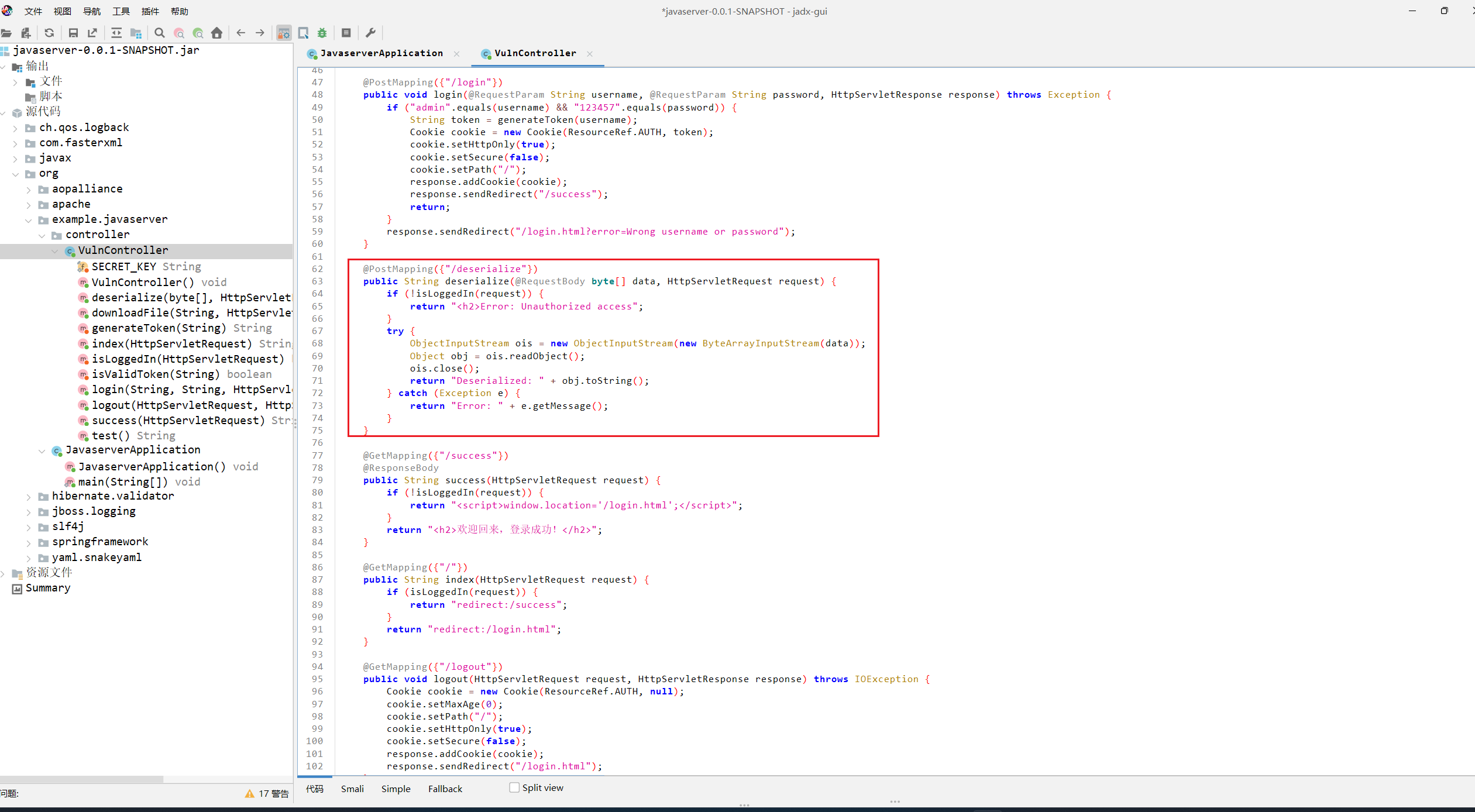Open the 导航 menu
This screenshot has height=812, width=1475.
click(x=92, y=11)
